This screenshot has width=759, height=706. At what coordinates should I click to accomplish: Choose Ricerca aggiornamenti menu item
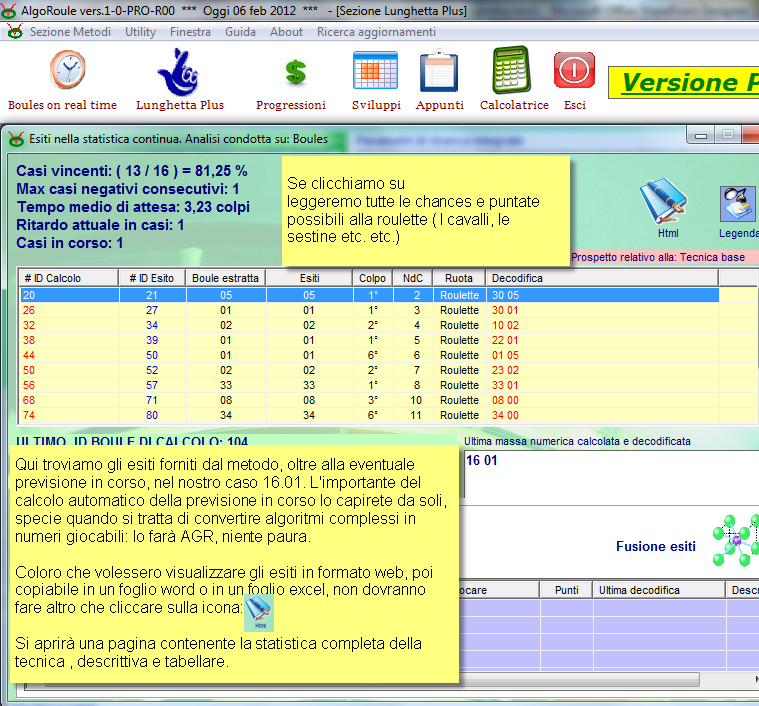coord(376,32)
